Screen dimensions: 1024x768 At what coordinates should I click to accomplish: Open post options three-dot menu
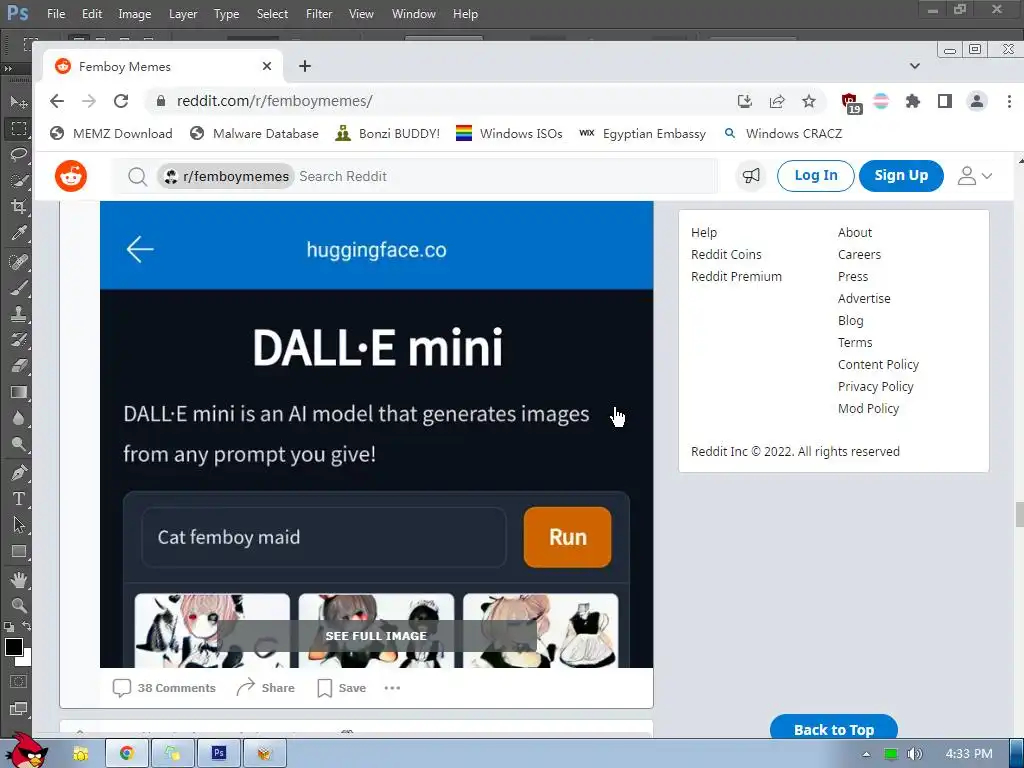pos(392,688)
